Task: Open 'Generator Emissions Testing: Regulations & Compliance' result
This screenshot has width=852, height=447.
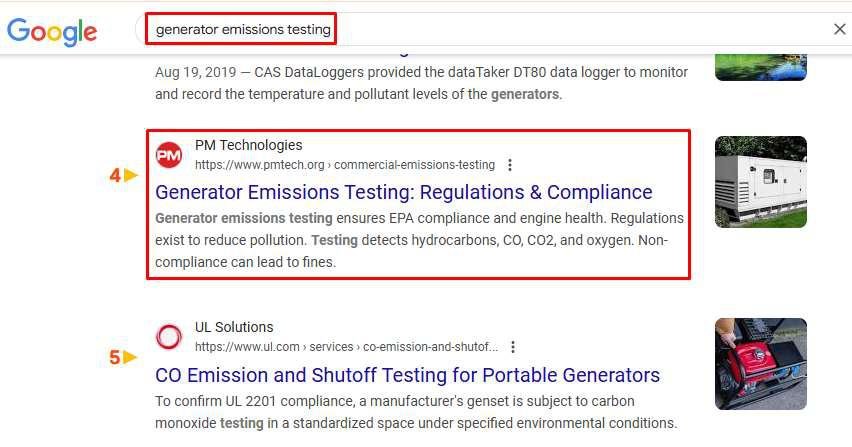Action: click(404, 192)
